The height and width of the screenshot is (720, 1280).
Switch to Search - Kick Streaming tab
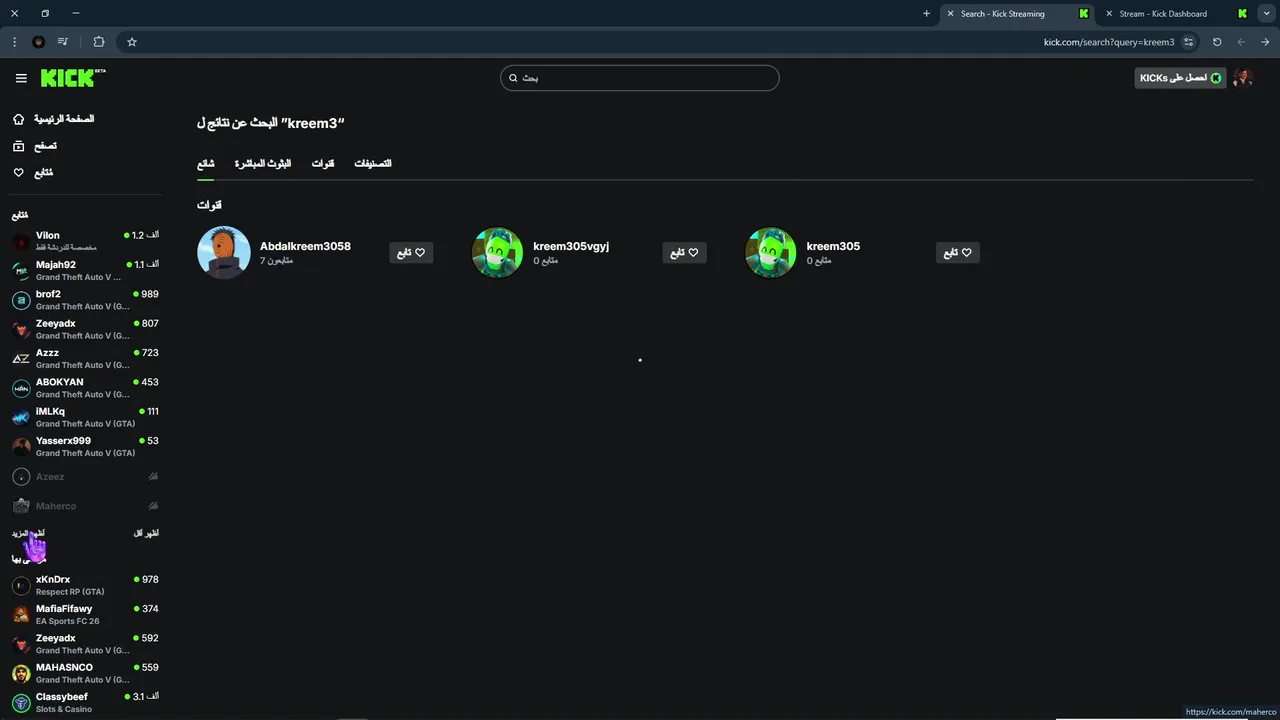[x=1019, y=14]
